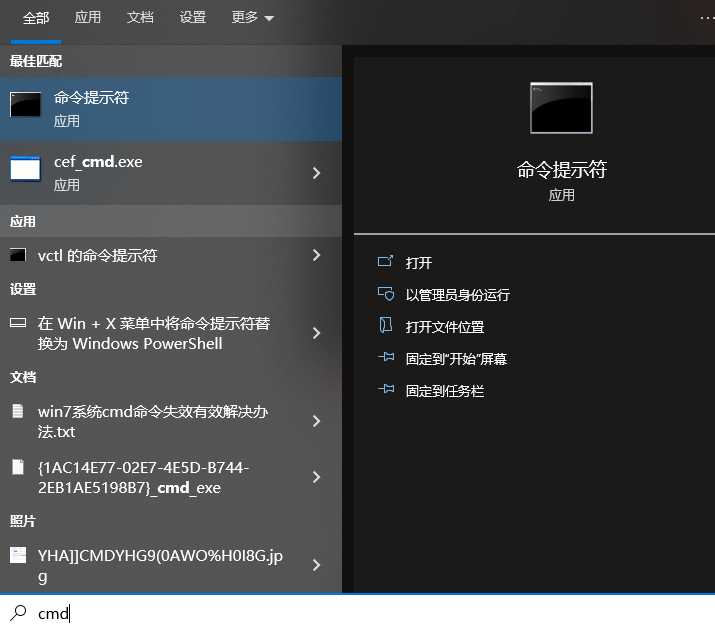
Task: Click the pin icon for Start screen
Action: tap(386, 357)
